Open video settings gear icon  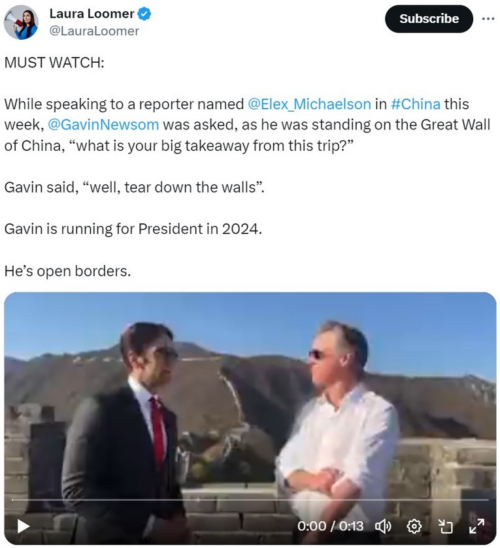pos(414,526)
